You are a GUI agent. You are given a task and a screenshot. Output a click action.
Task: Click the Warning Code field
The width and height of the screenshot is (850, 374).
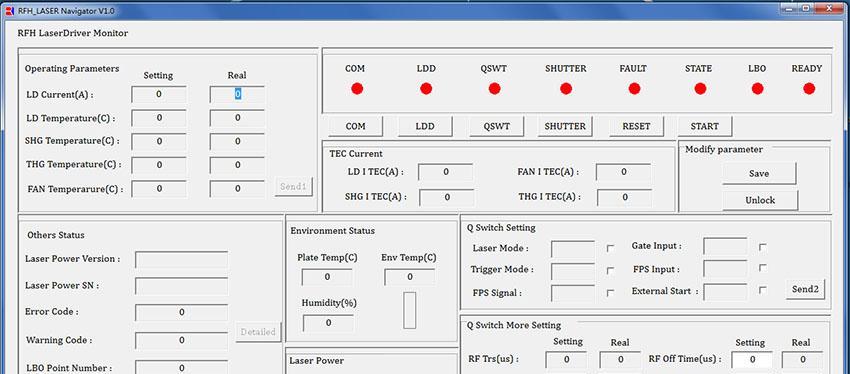182,341
